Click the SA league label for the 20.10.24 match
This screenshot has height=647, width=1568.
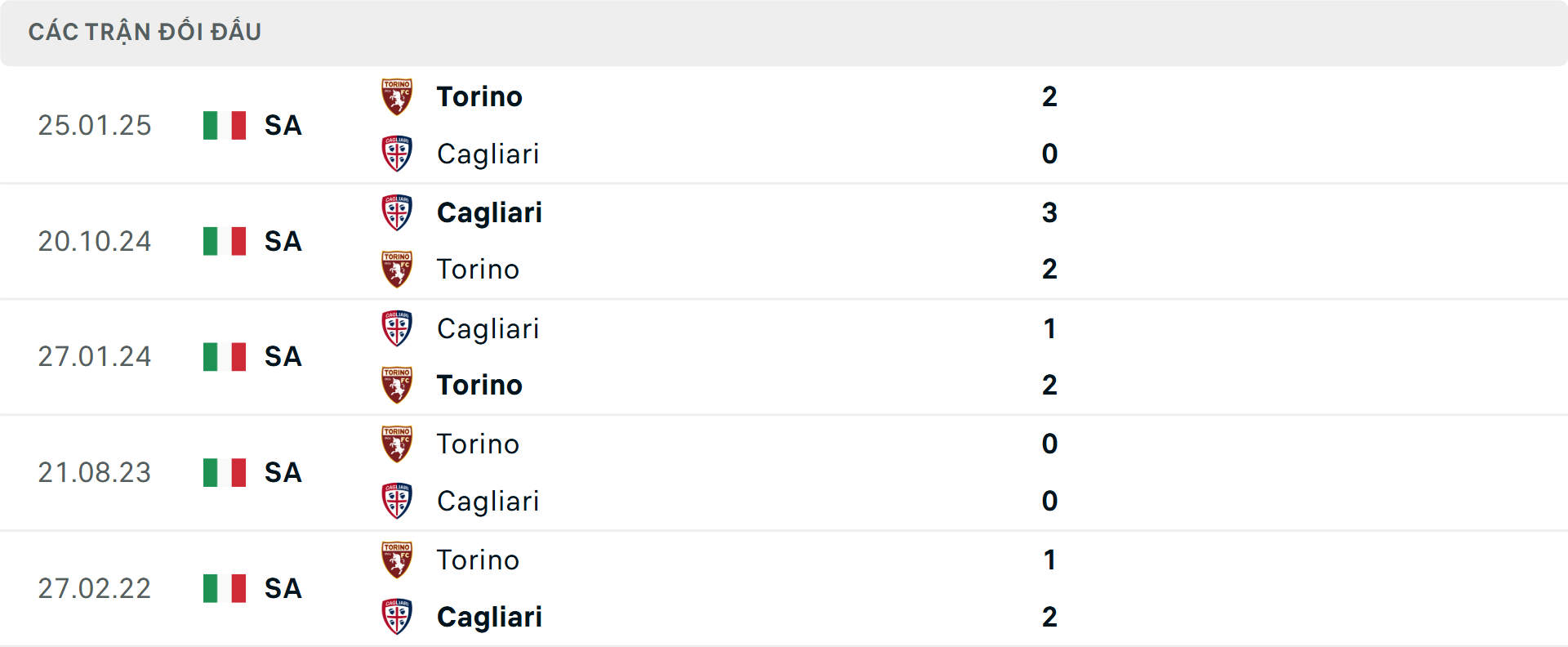point(283,241)
